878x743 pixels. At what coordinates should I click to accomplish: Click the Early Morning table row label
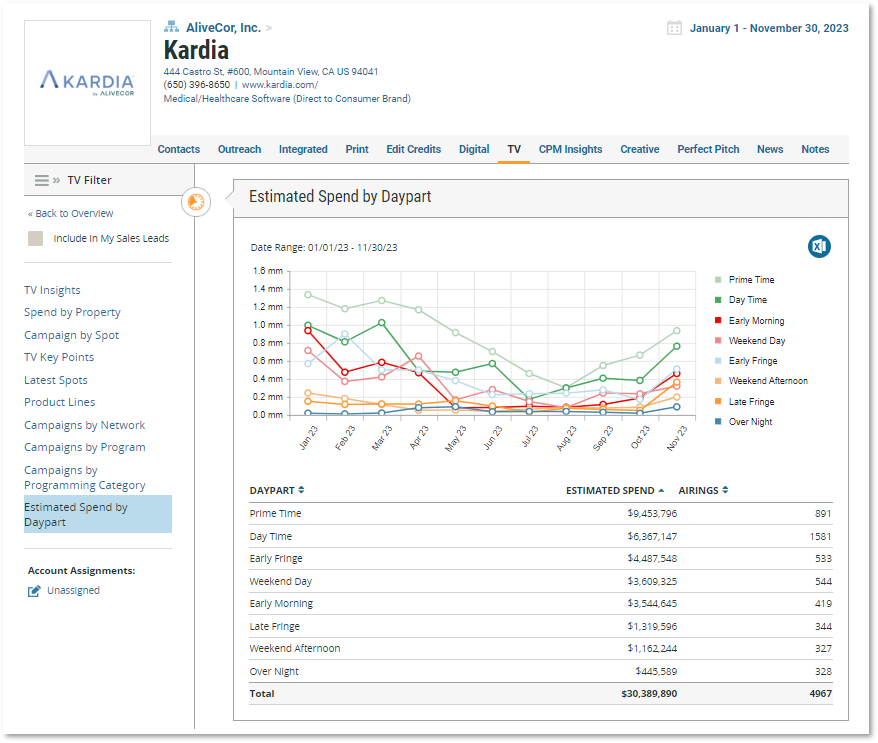tap(281, 604)
